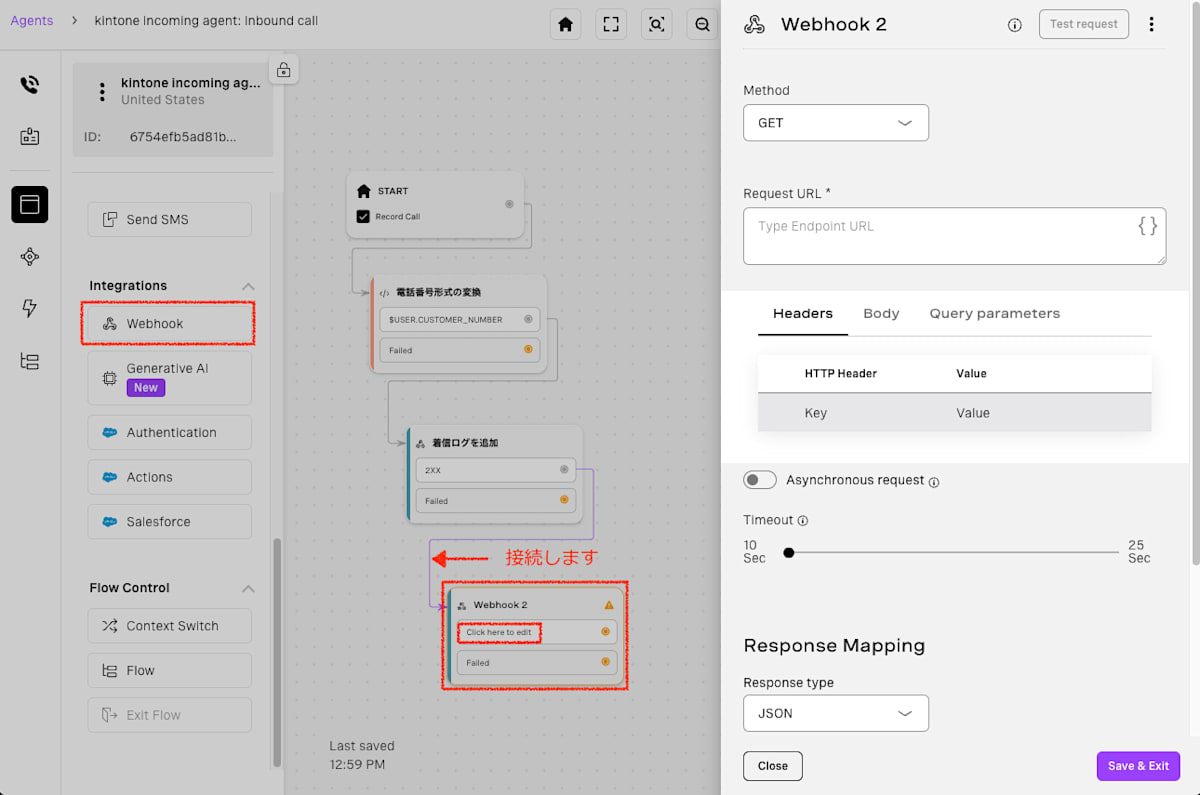The width and height of the screenshot is (1200, 795).
Task: Enable the Asynchronous request switch
Action: click(x=760, y=480)
